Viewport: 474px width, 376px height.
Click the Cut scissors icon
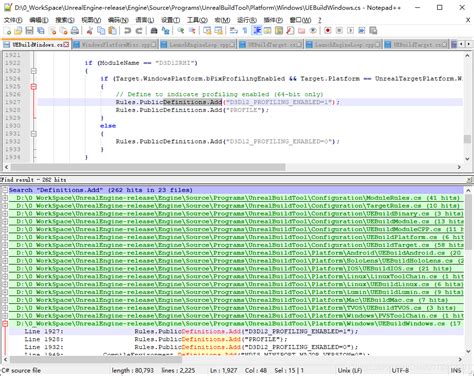[89, 31]
